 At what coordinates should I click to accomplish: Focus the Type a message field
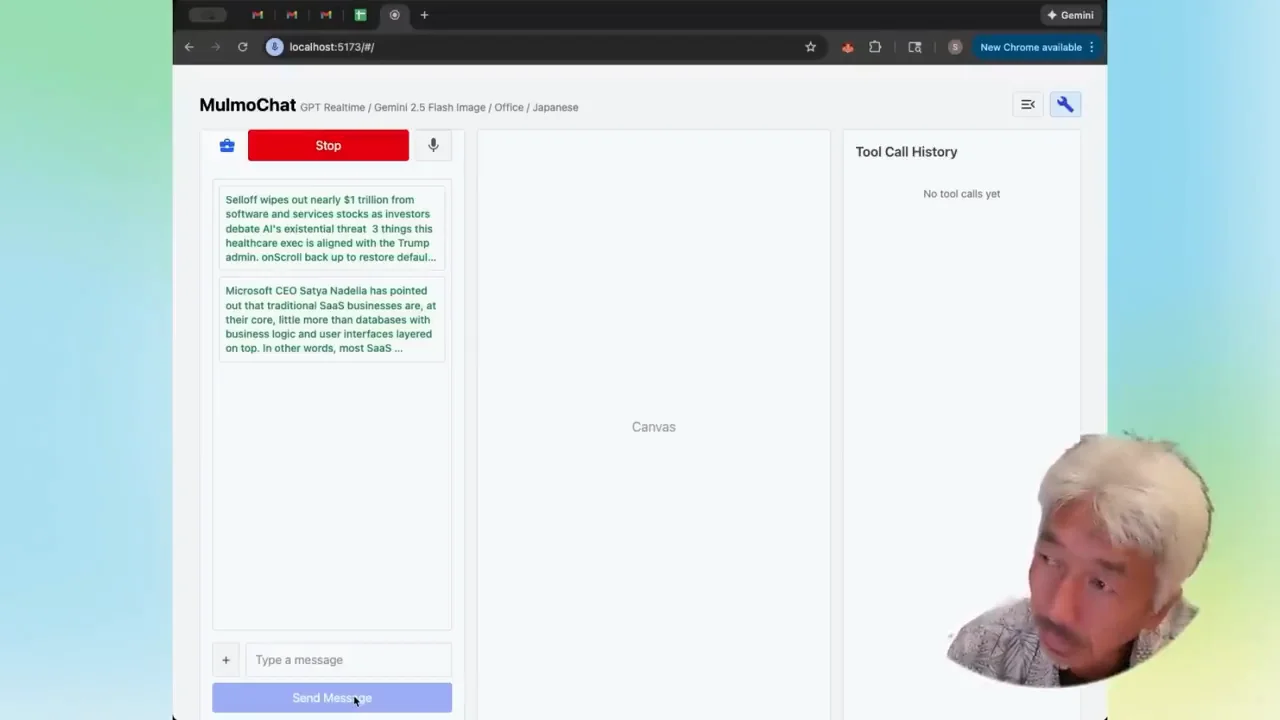click(348, 660)
